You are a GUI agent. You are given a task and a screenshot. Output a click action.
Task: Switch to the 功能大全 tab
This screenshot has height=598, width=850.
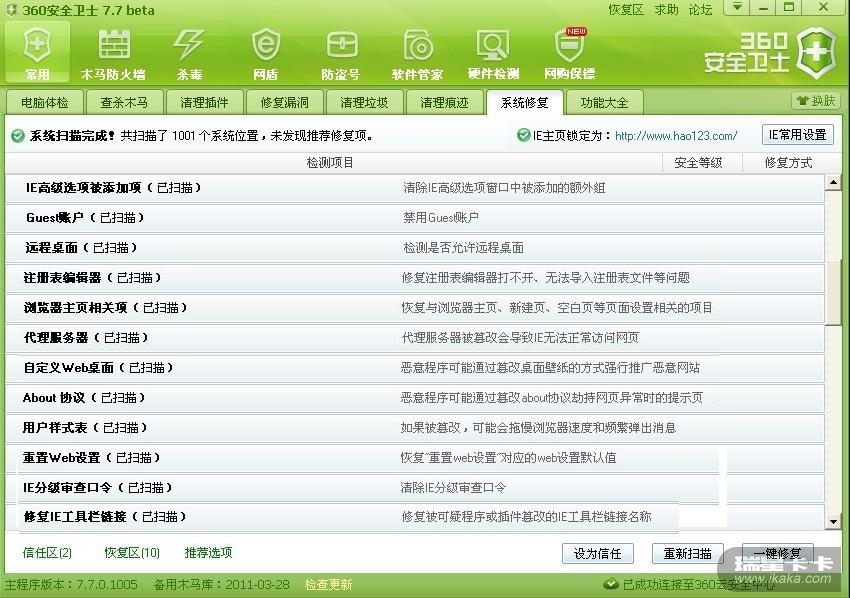pos(604,102)
